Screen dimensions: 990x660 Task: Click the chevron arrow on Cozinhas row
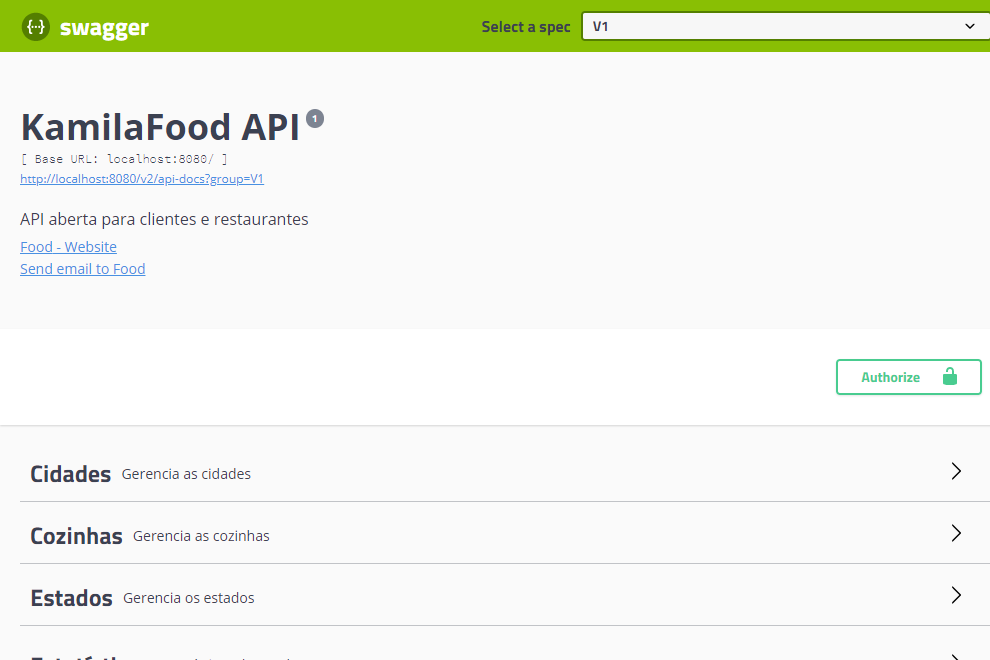956,533
